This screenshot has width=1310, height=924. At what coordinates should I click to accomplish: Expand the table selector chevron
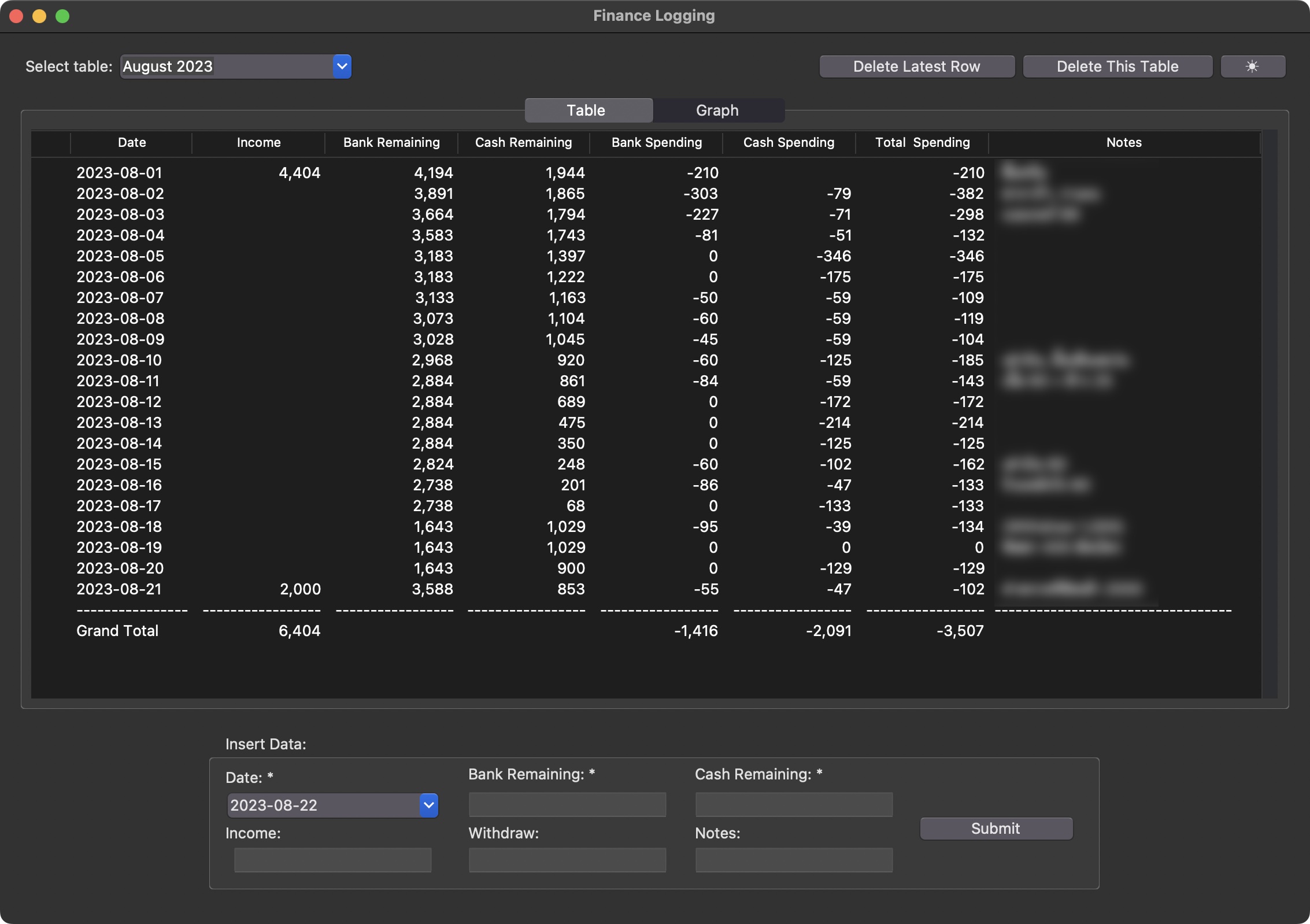[x=341, y=66]
